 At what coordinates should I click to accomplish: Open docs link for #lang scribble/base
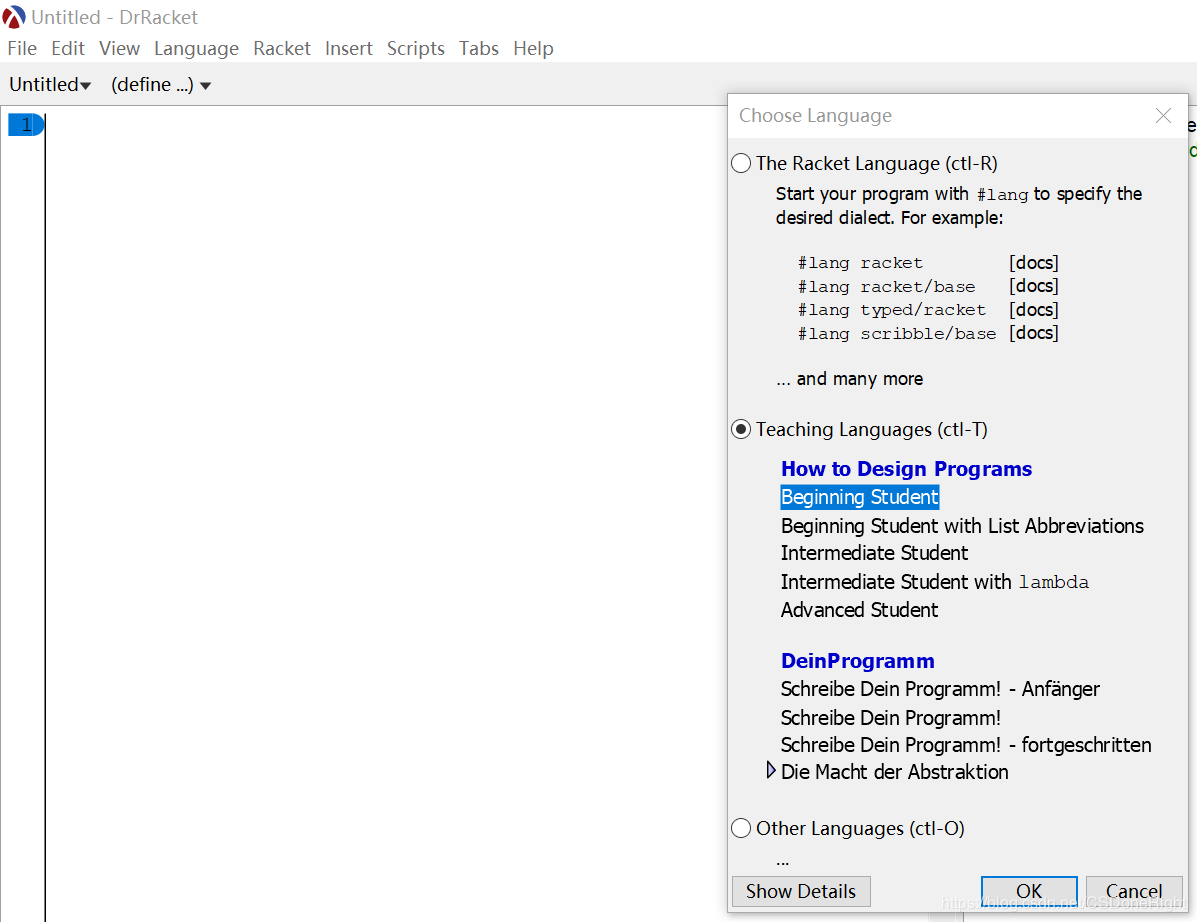[1033, 333]
